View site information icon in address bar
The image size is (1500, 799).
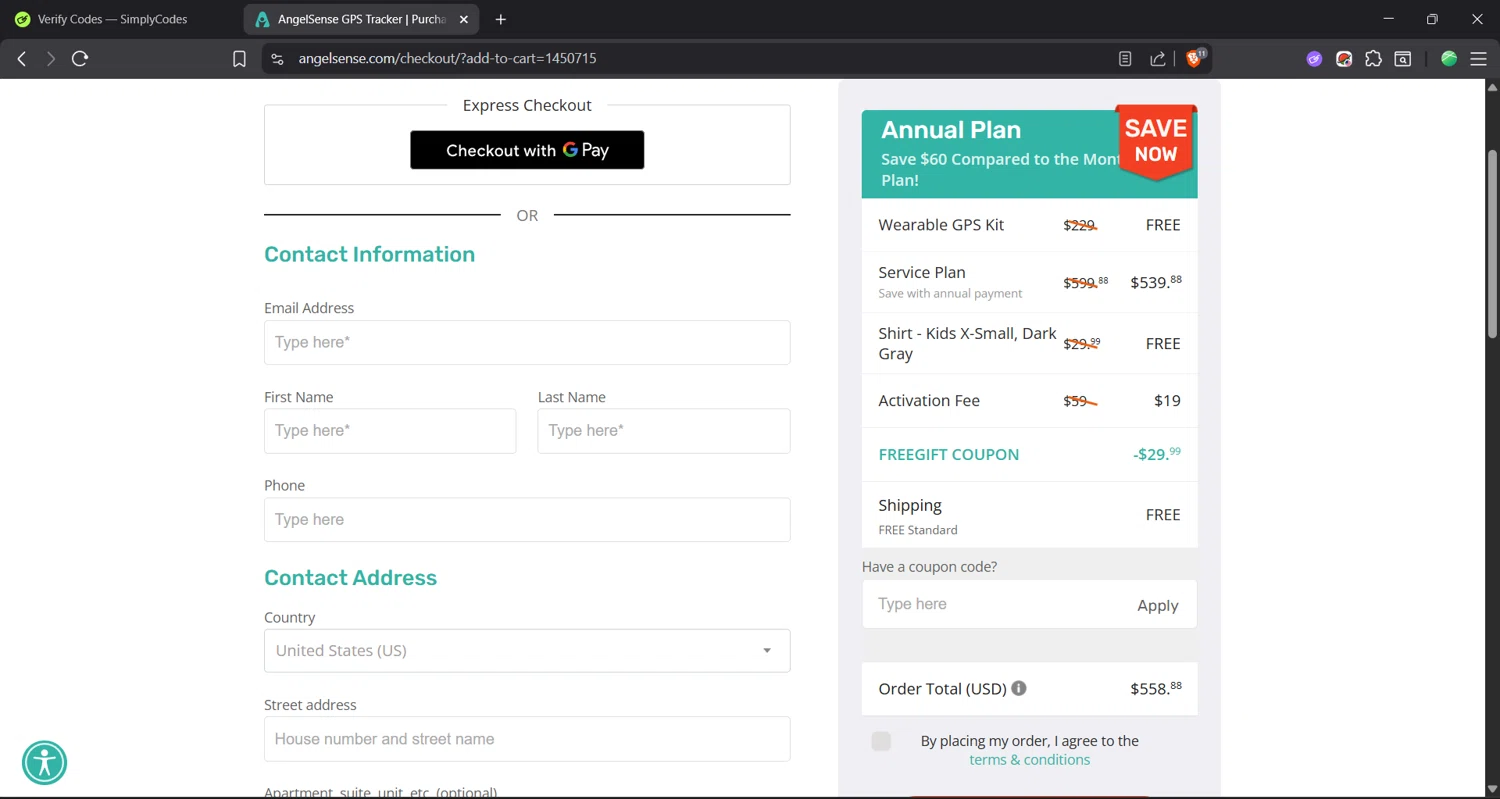point(277,59)
